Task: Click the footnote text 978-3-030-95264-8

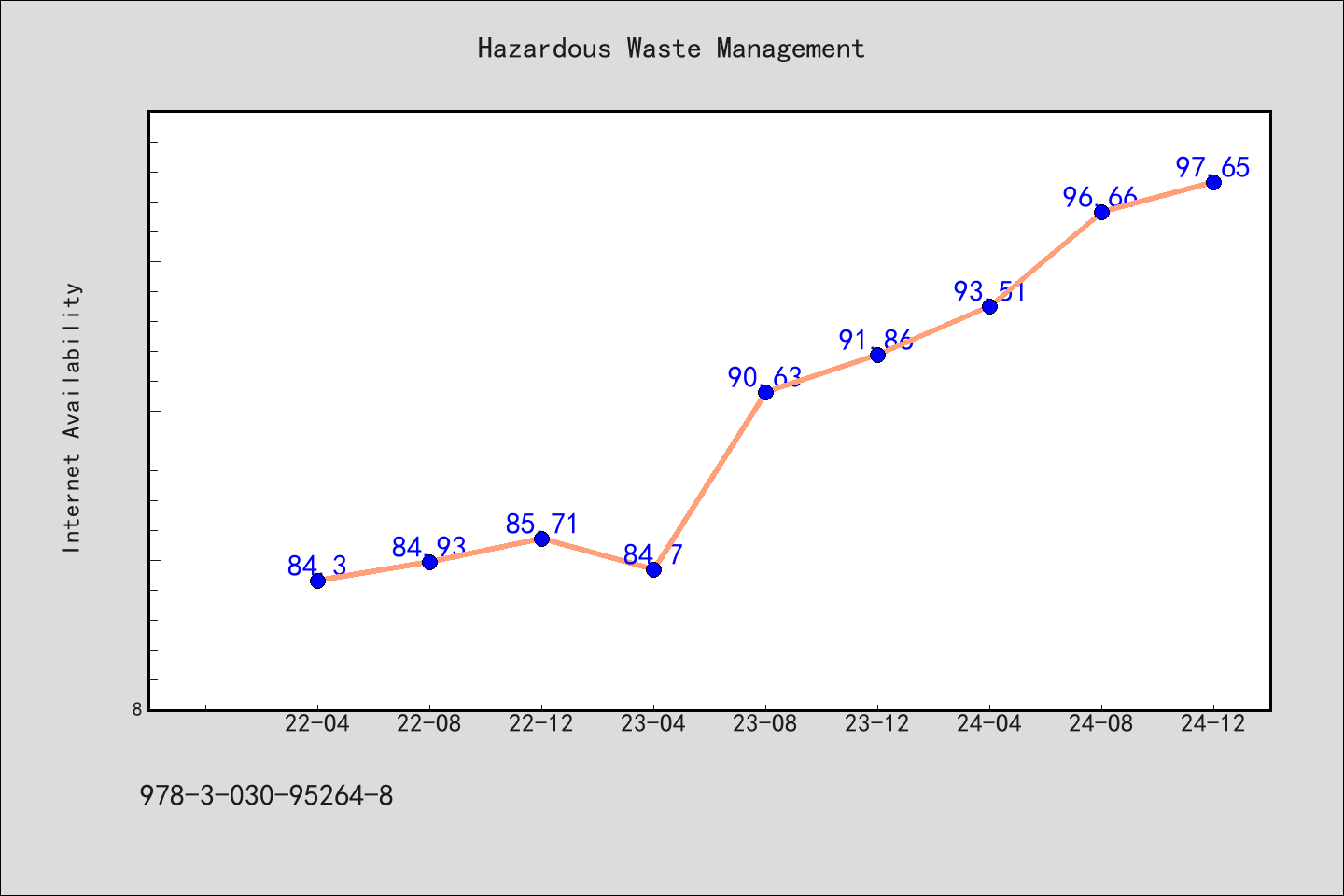Action: 266,796
